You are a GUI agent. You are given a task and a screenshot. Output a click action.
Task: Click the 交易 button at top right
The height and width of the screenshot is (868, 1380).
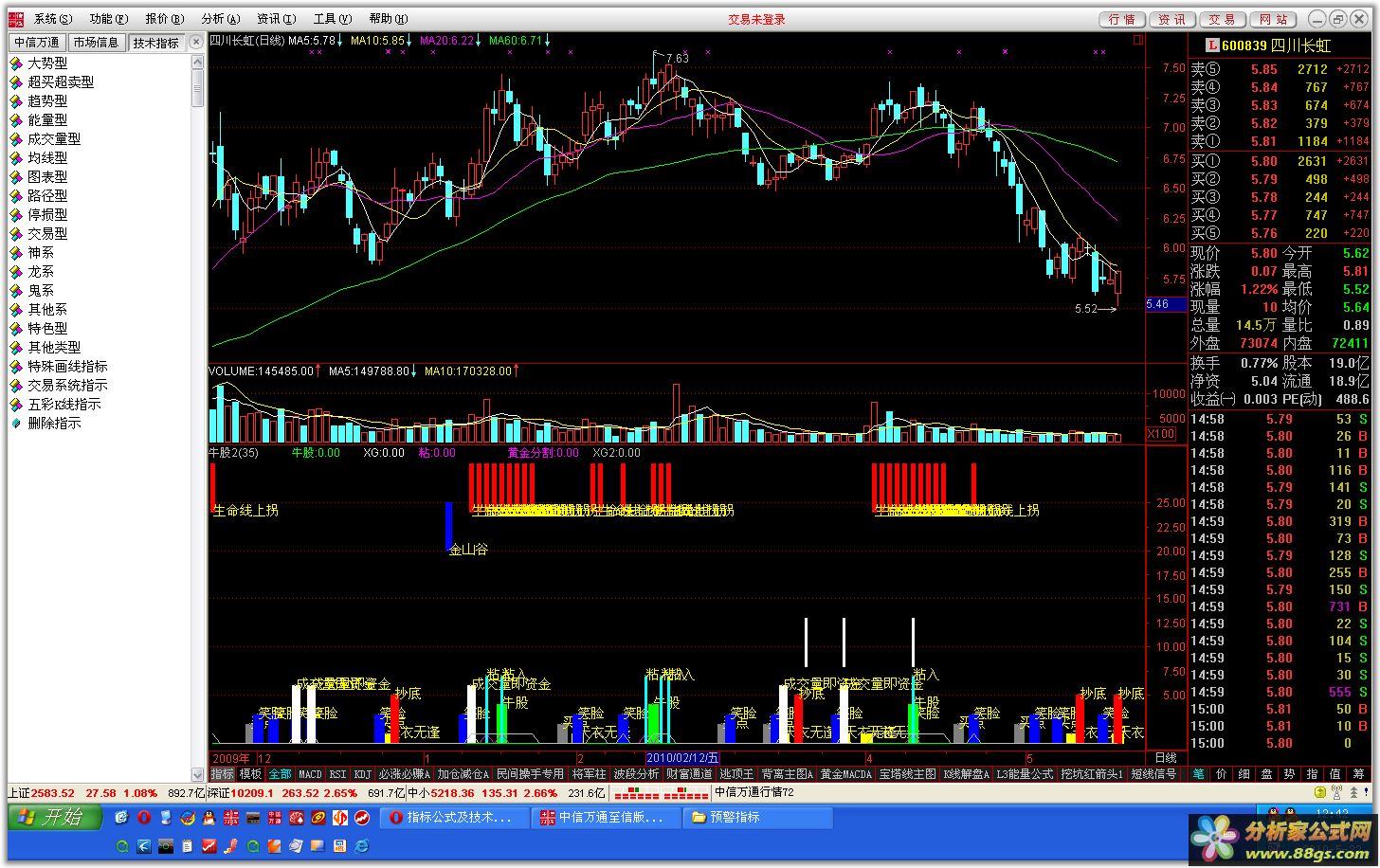pyautogui.click(x=1223, y=19)
